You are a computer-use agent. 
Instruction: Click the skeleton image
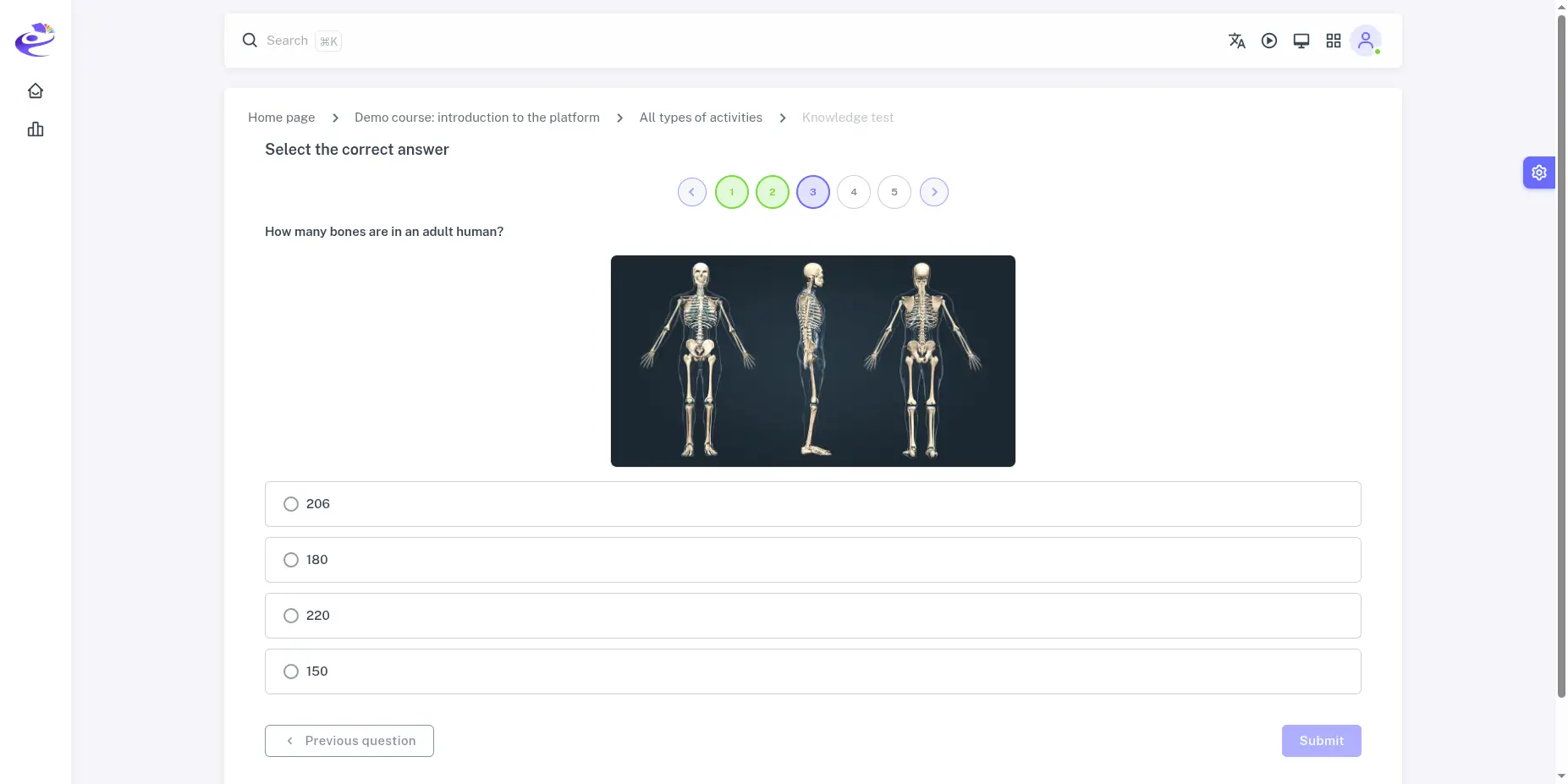pos(813,361)
